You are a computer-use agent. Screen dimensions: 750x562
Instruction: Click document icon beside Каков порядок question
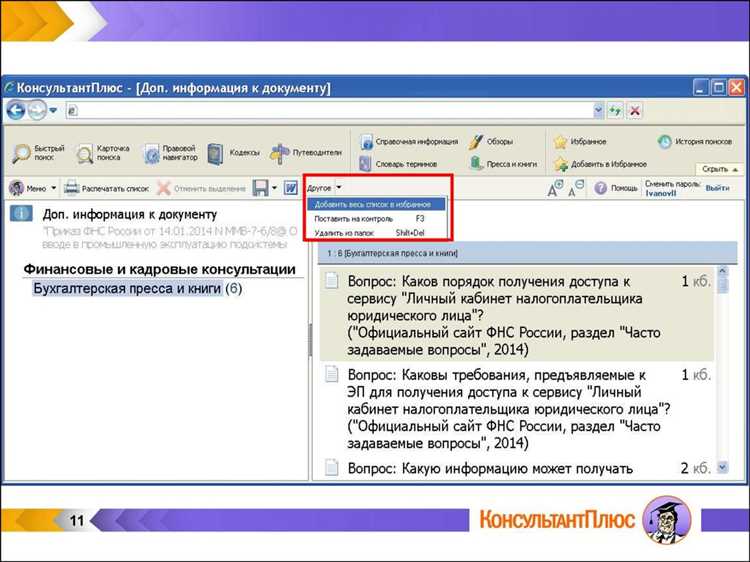331,280
